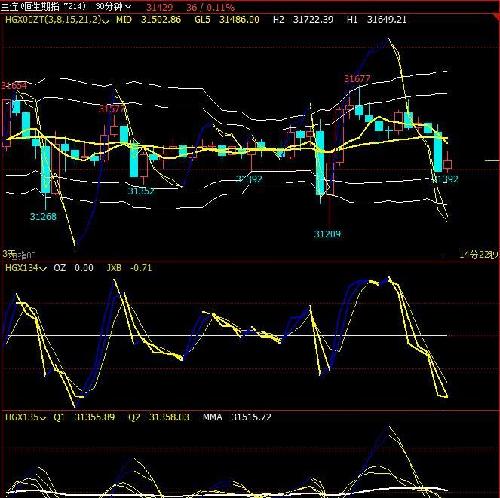Click the OZ 0.00 indicator readout

coord(73,268)
